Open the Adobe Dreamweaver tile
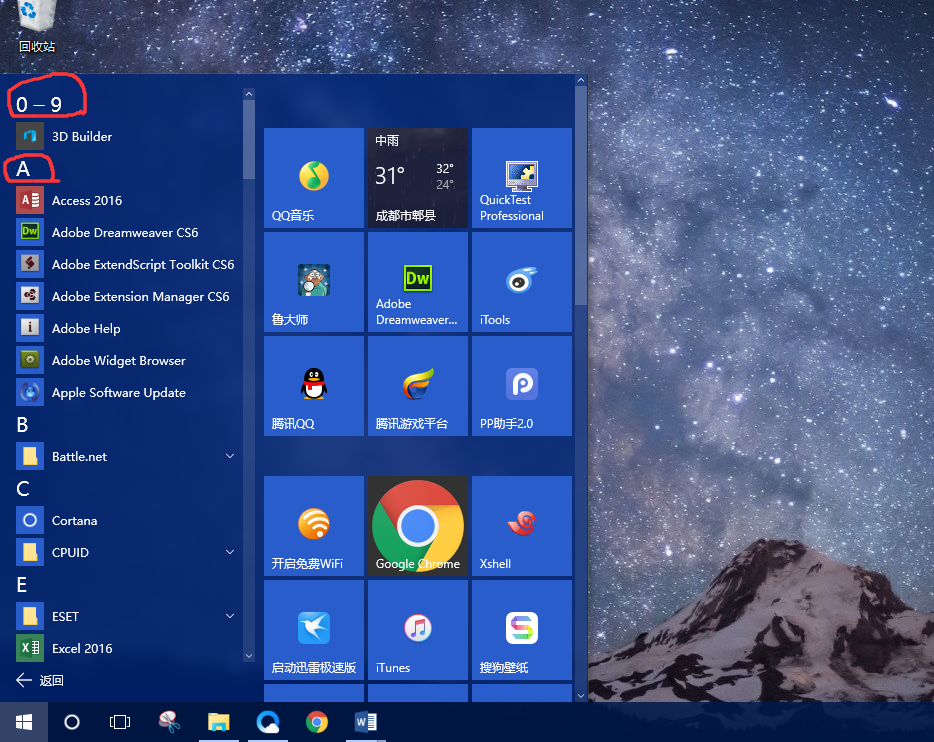 pos(418,282)
